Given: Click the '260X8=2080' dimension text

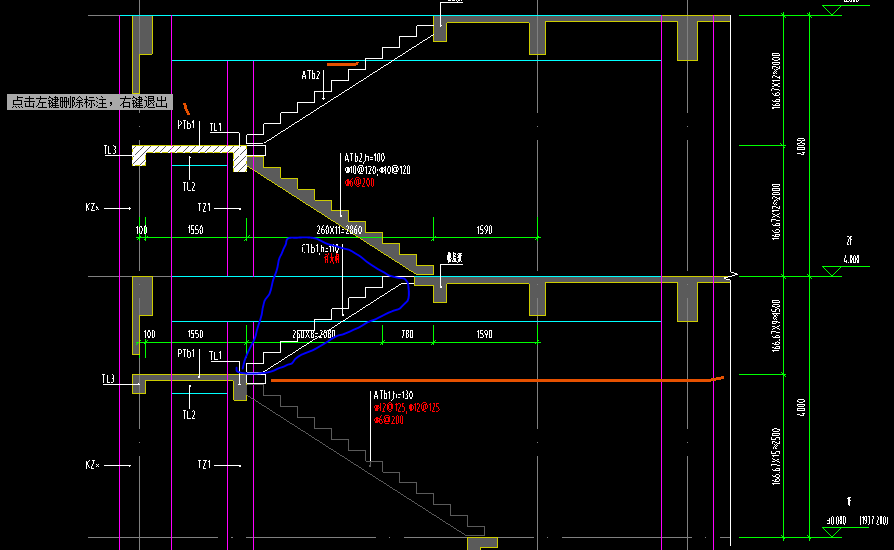Looking at the screenshot, I should [314, 334].
